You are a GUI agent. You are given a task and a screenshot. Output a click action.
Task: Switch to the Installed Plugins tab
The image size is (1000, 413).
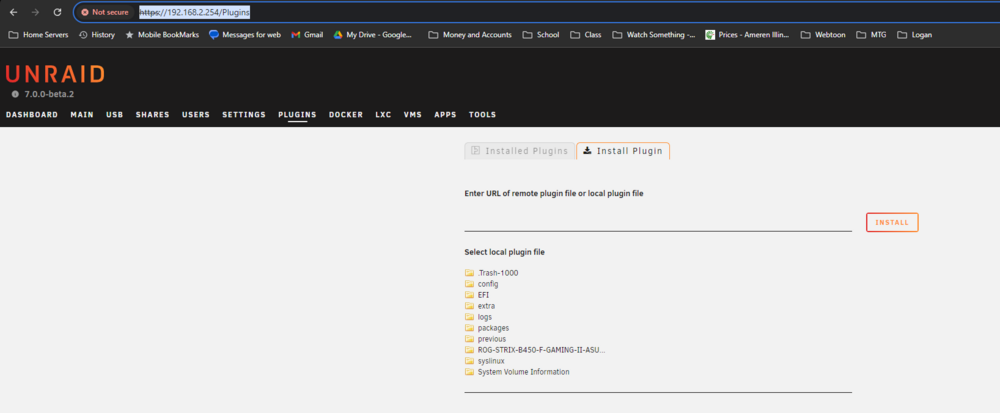click(520, 151)
